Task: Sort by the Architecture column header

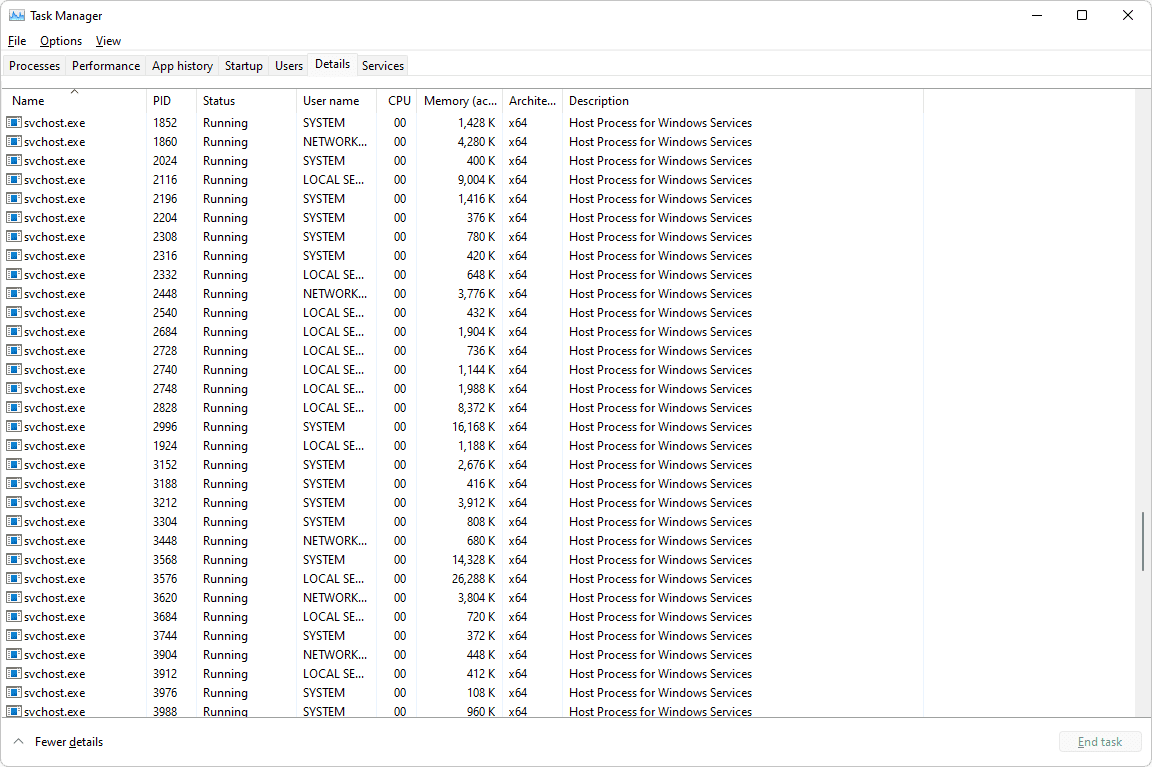Action: click(x=533, y=101)
